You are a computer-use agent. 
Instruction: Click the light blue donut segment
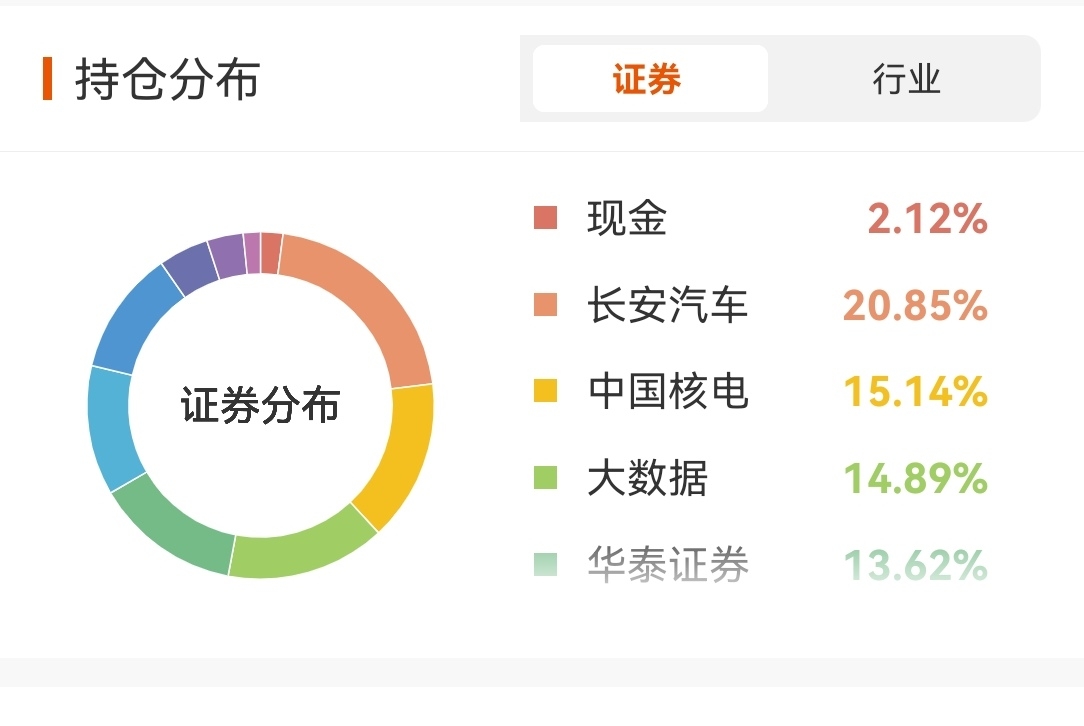click(x=112, y=429)
